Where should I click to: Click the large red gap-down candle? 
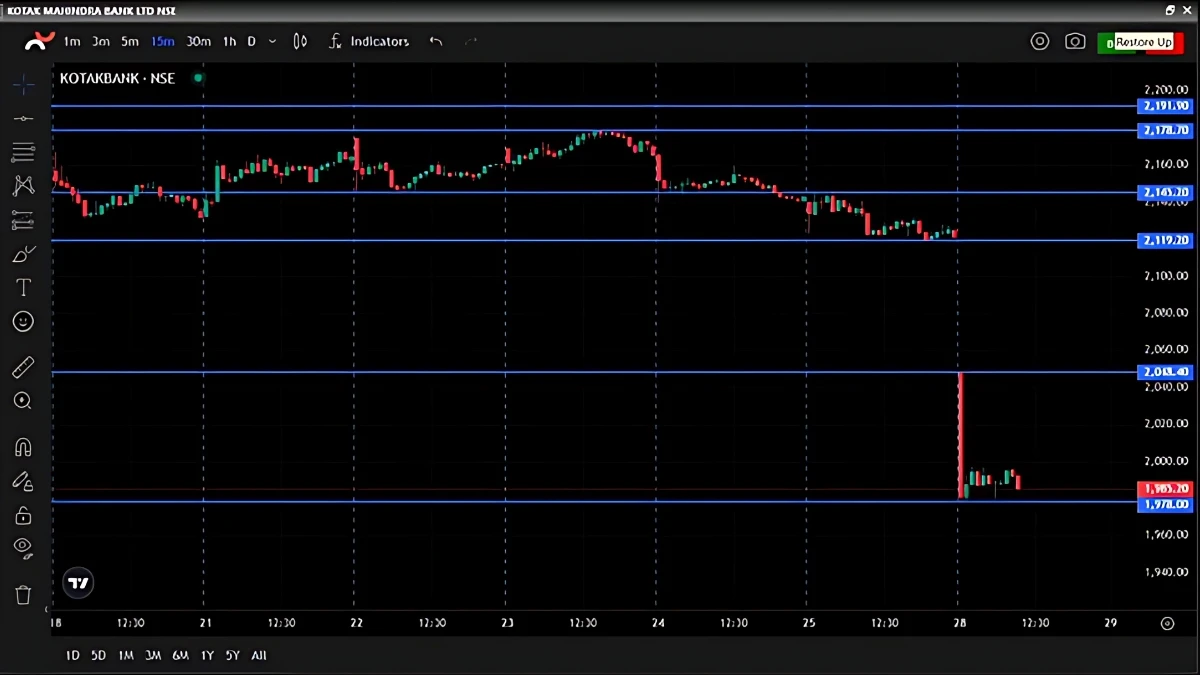pyautogui.click(x=961, y=435)
